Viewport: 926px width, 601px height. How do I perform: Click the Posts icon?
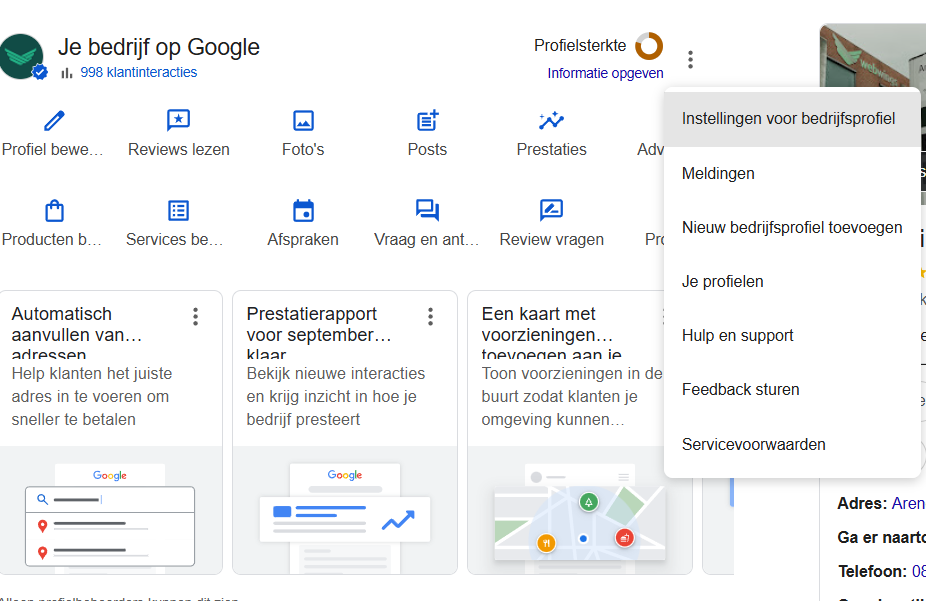(x=427, y=121)
